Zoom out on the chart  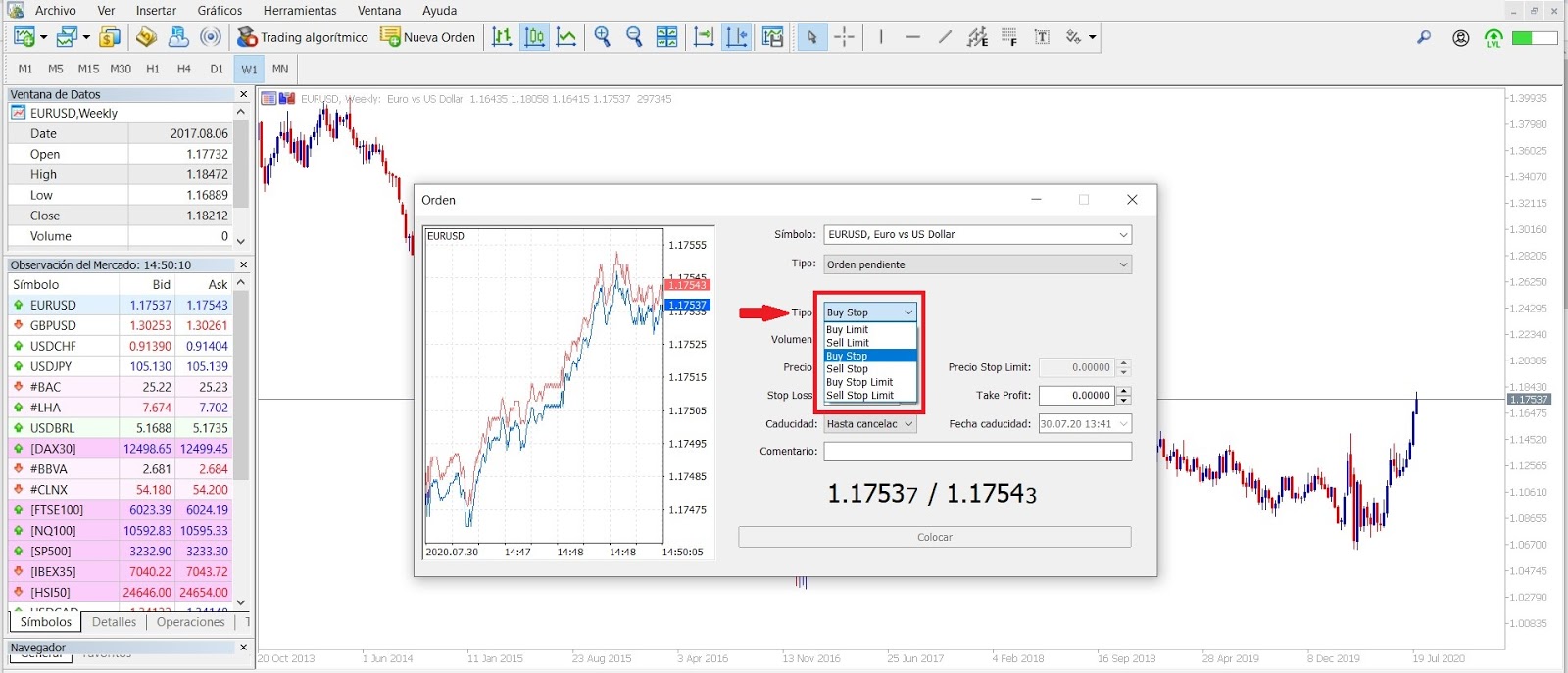tap(634, 37)
